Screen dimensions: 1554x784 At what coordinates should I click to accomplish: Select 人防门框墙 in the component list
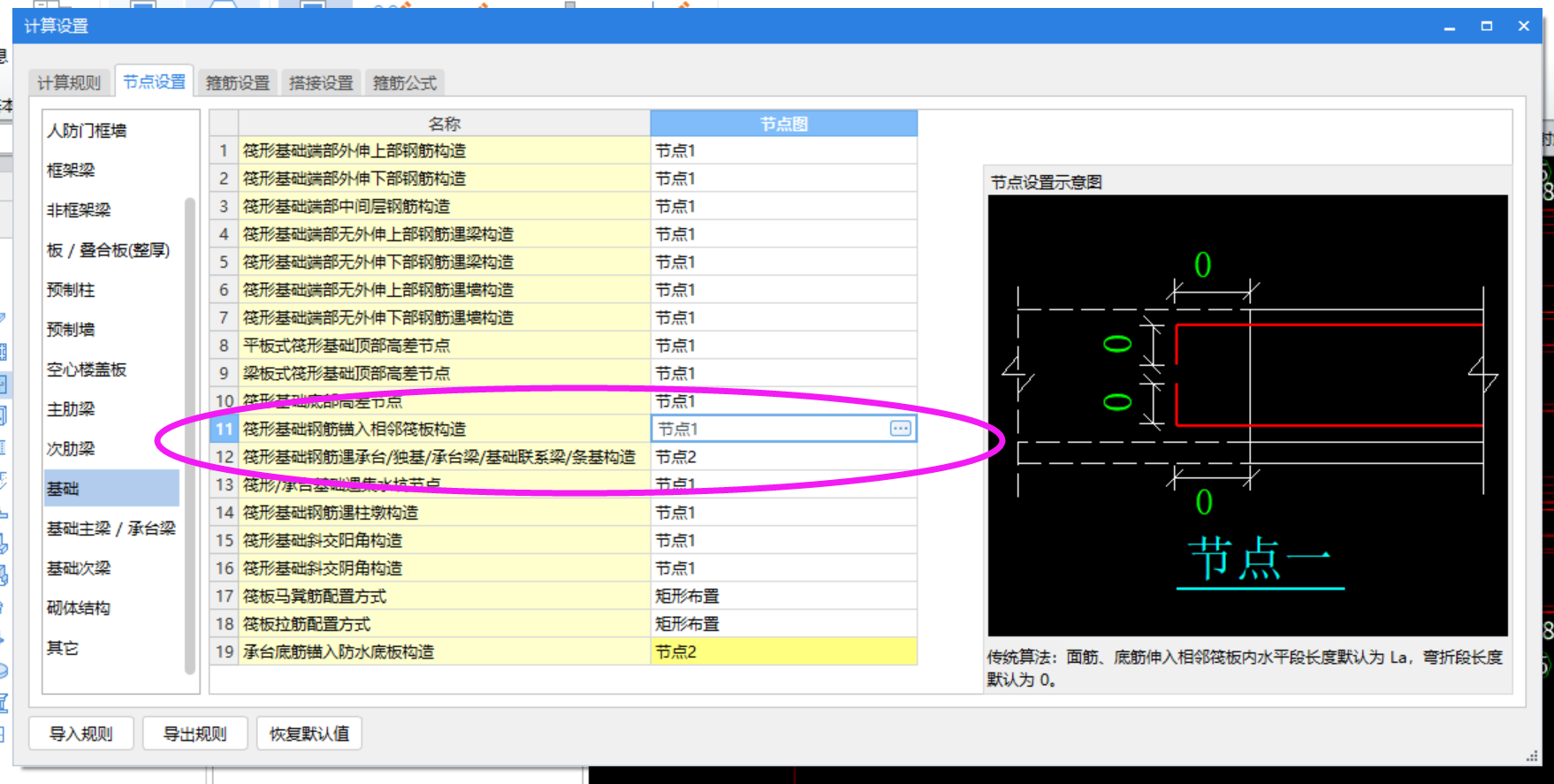(87, 131)
